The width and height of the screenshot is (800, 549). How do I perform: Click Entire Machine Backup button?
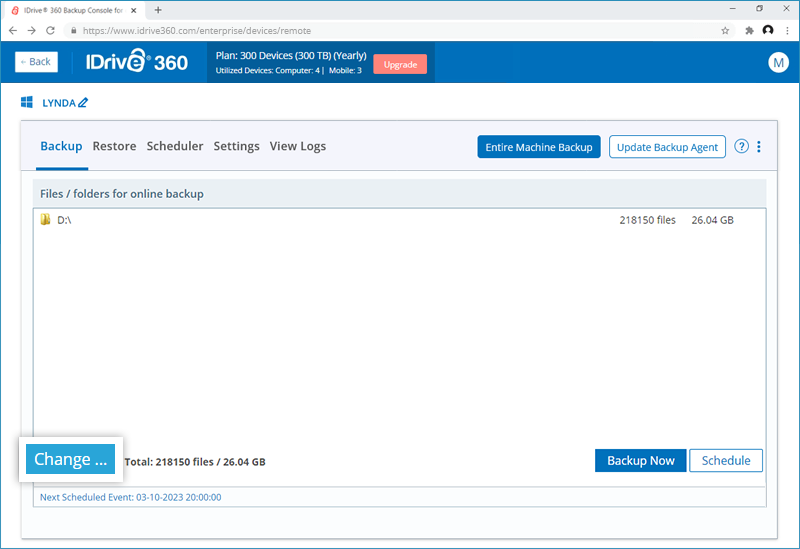point(539,147)
